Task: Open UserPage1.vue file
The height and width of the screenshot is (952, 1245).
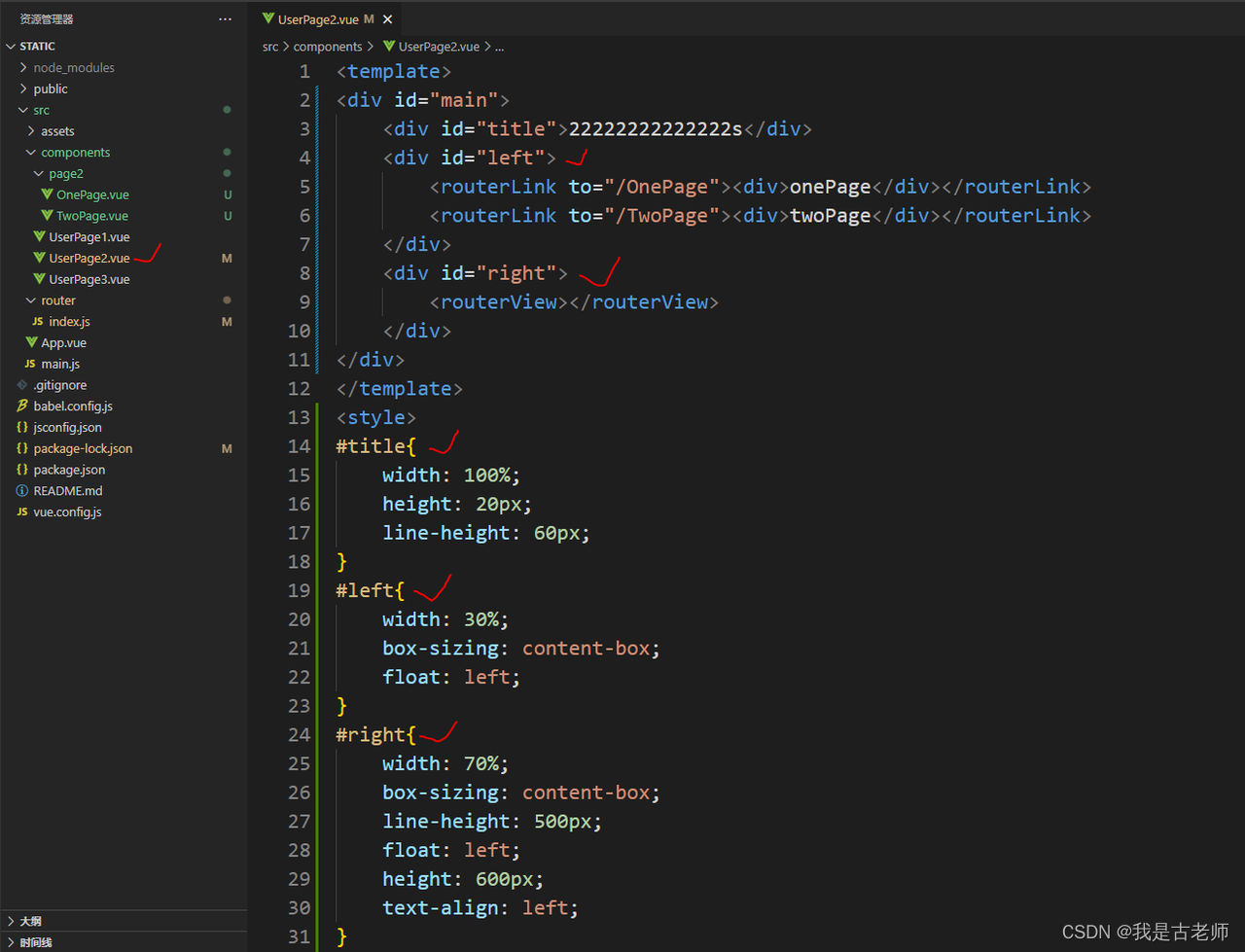Action: tap(89, 237)
